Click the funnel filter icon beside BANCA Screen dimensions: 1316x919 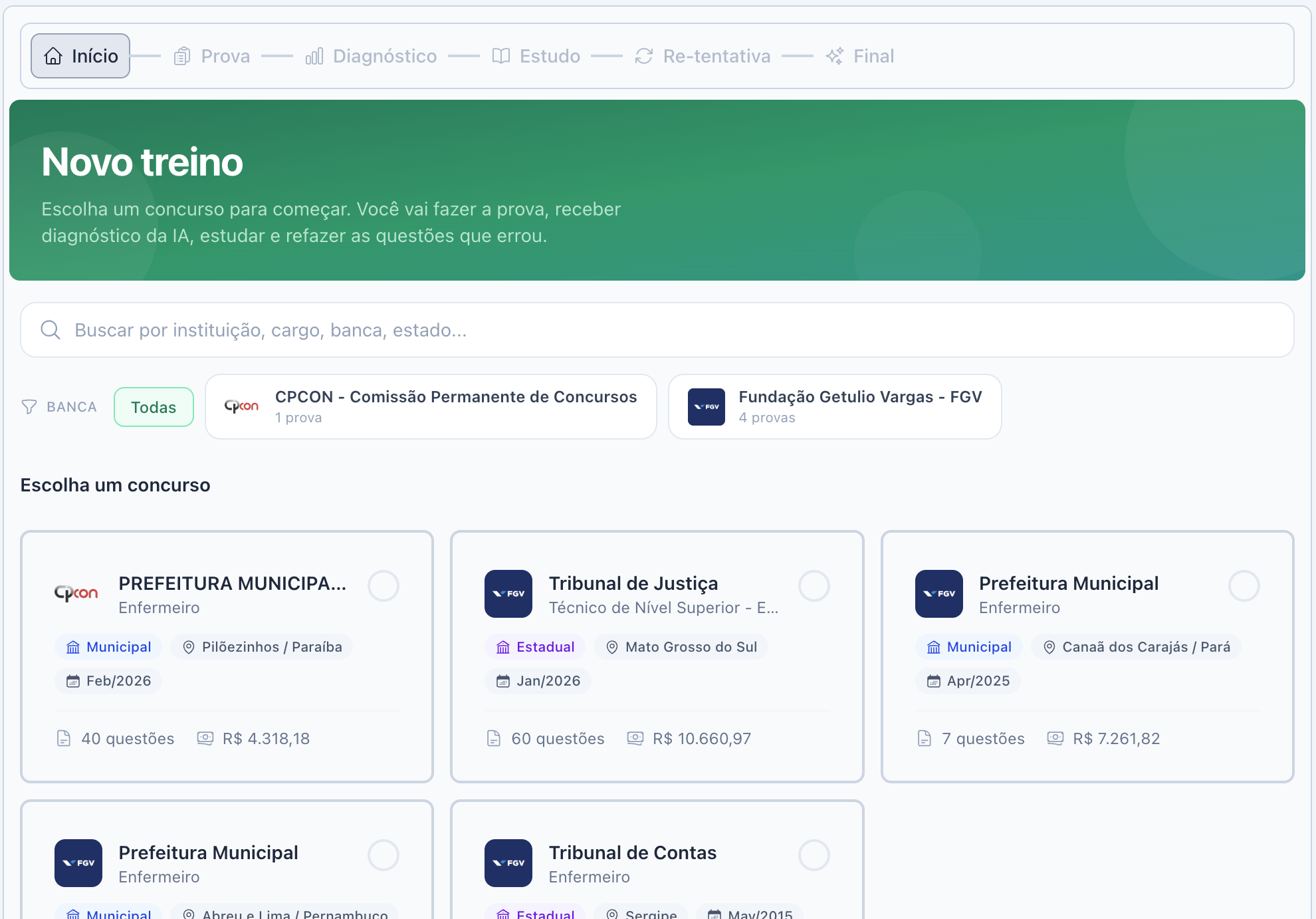point(29,407)
